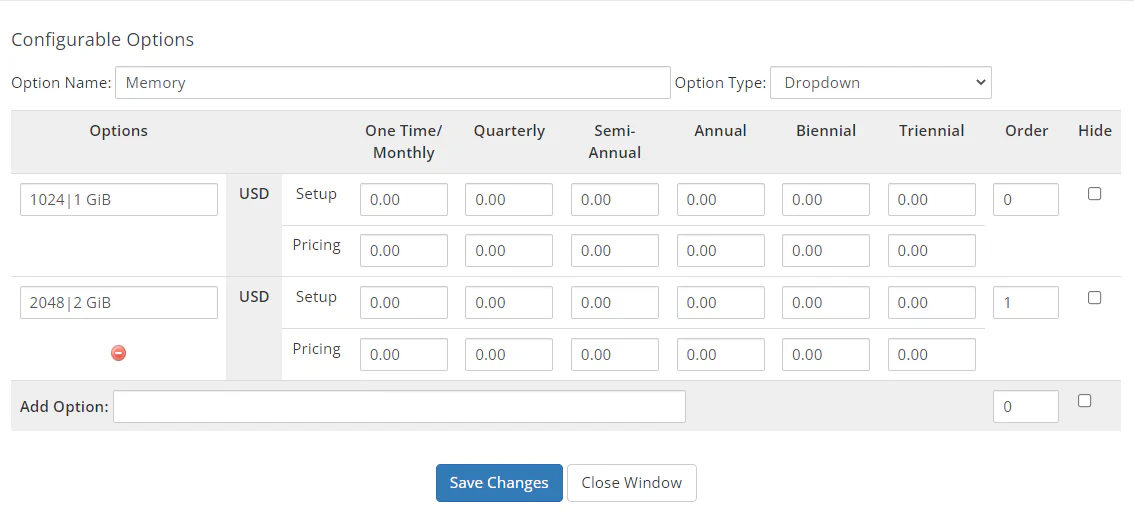Select 2048|2 GiB Pricing Biennial field
Image resolution: width=1134 pixels, height=528 pixels.
pos(826,354)
